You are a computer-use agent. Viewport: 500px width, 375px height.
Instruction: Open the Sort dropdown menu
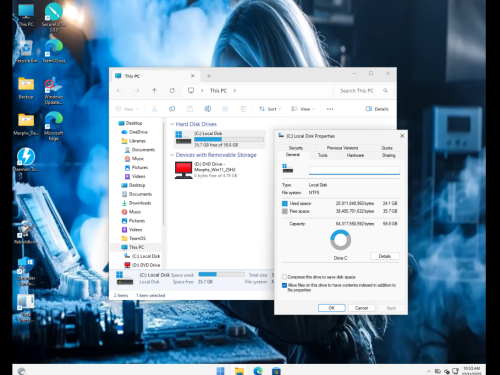[270, 109]
